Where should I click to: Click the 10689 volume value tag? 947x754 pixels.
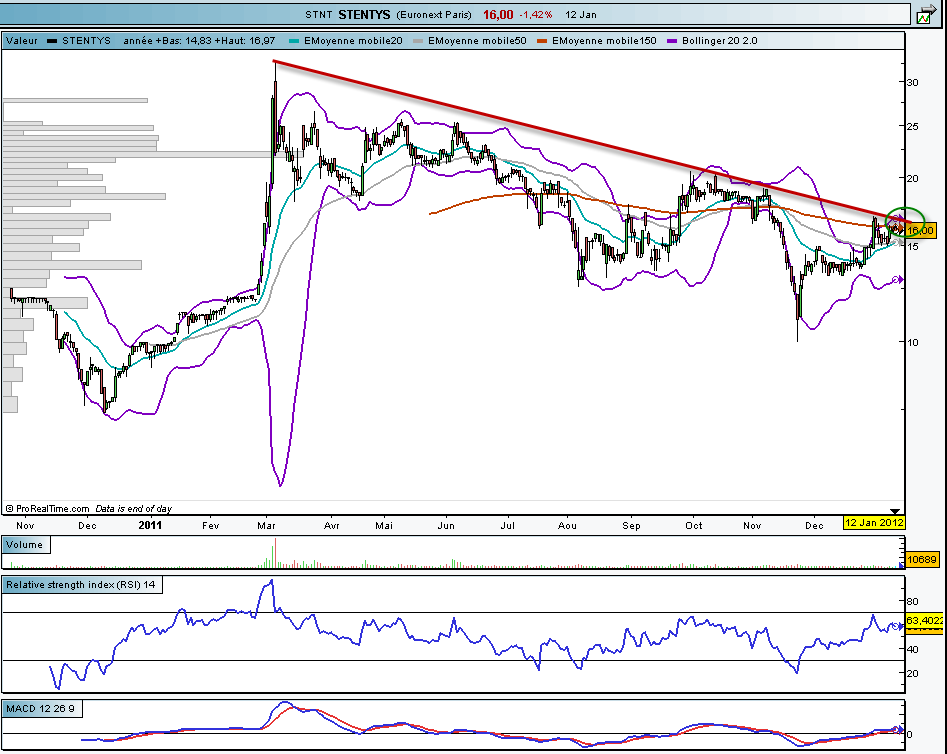pos(921,559)
